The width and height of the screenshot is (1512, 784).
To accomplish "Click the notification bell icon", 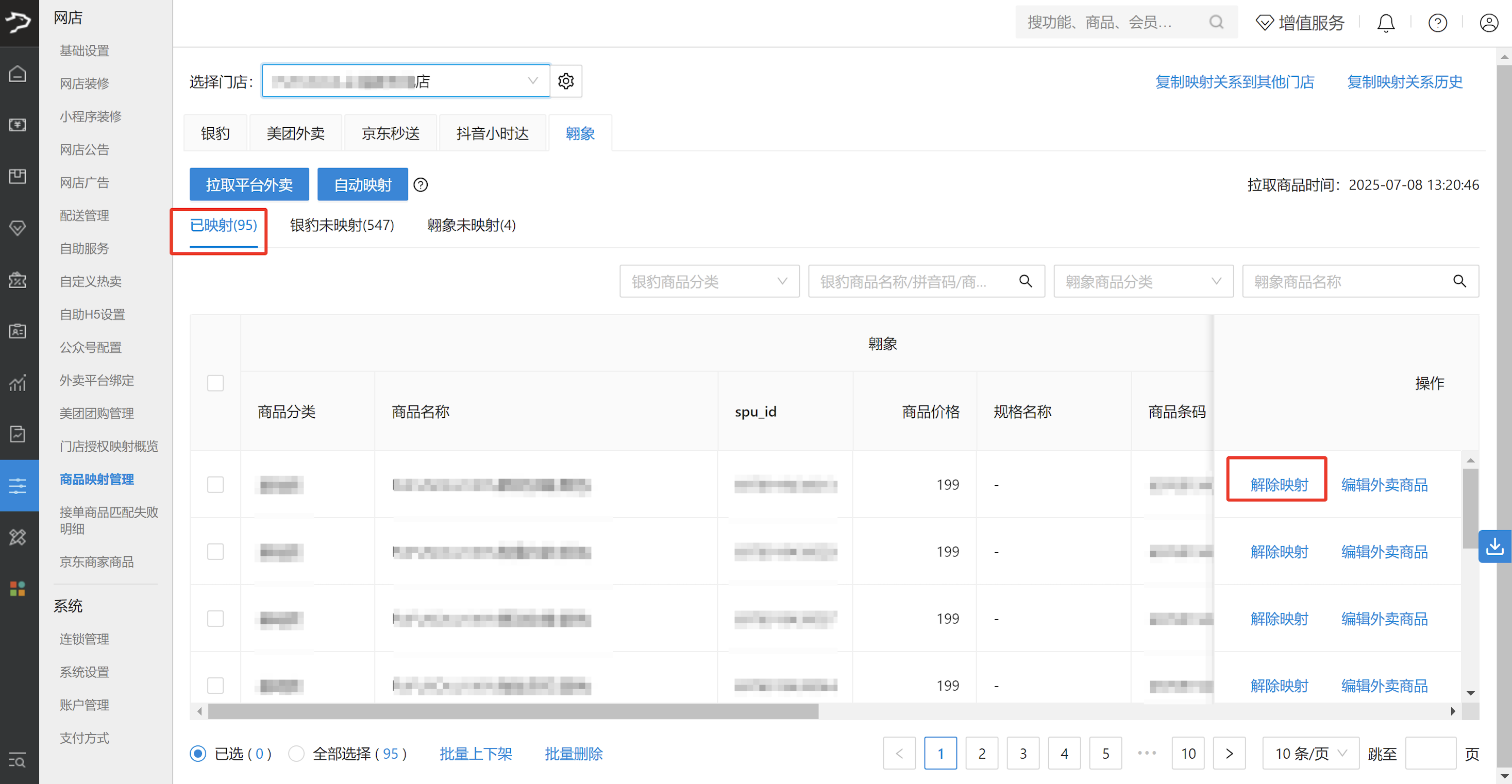I will coord(1386,23).
